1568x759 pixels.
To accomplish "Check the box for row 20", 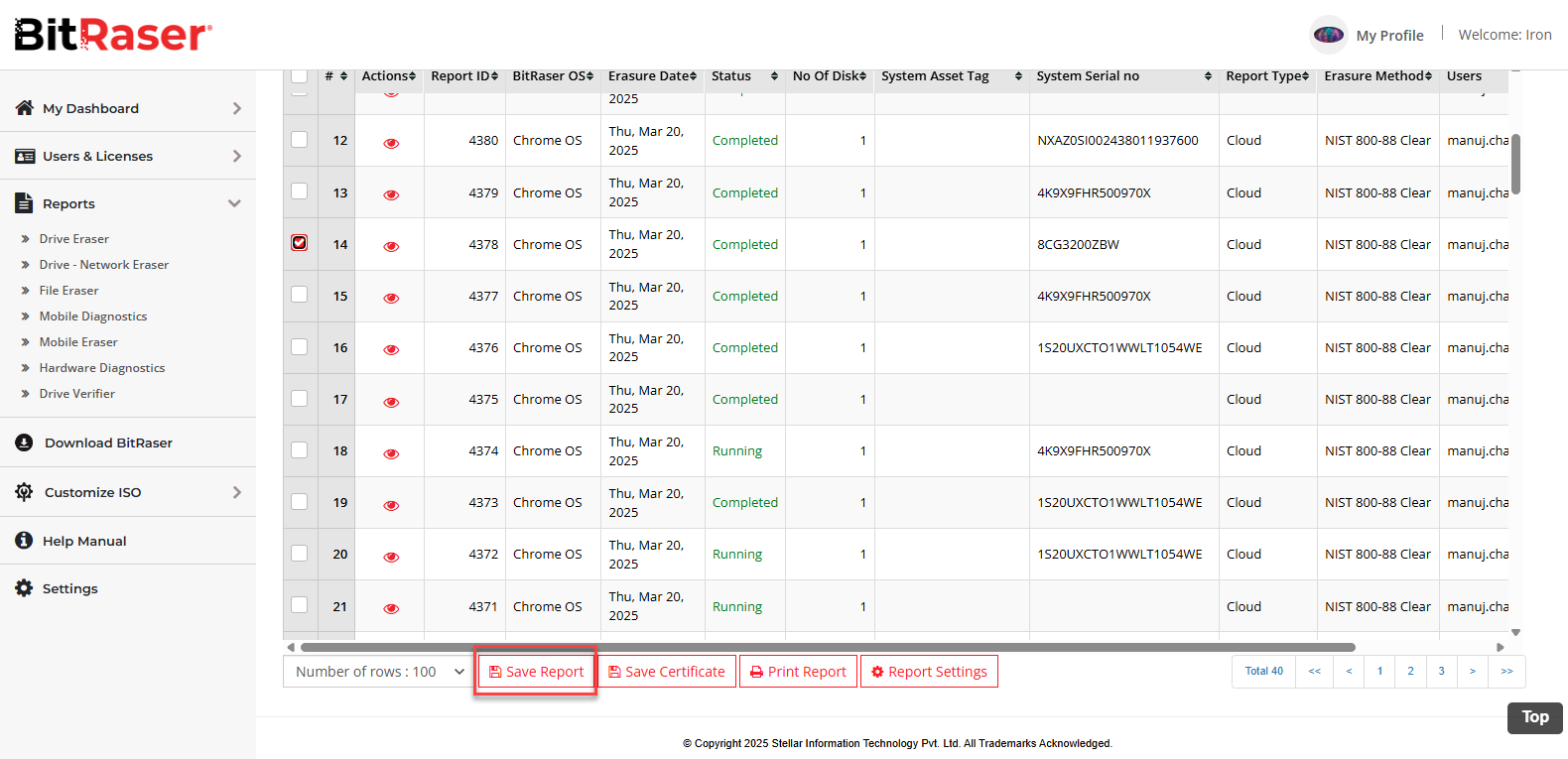I will click(x=299, y=553).
